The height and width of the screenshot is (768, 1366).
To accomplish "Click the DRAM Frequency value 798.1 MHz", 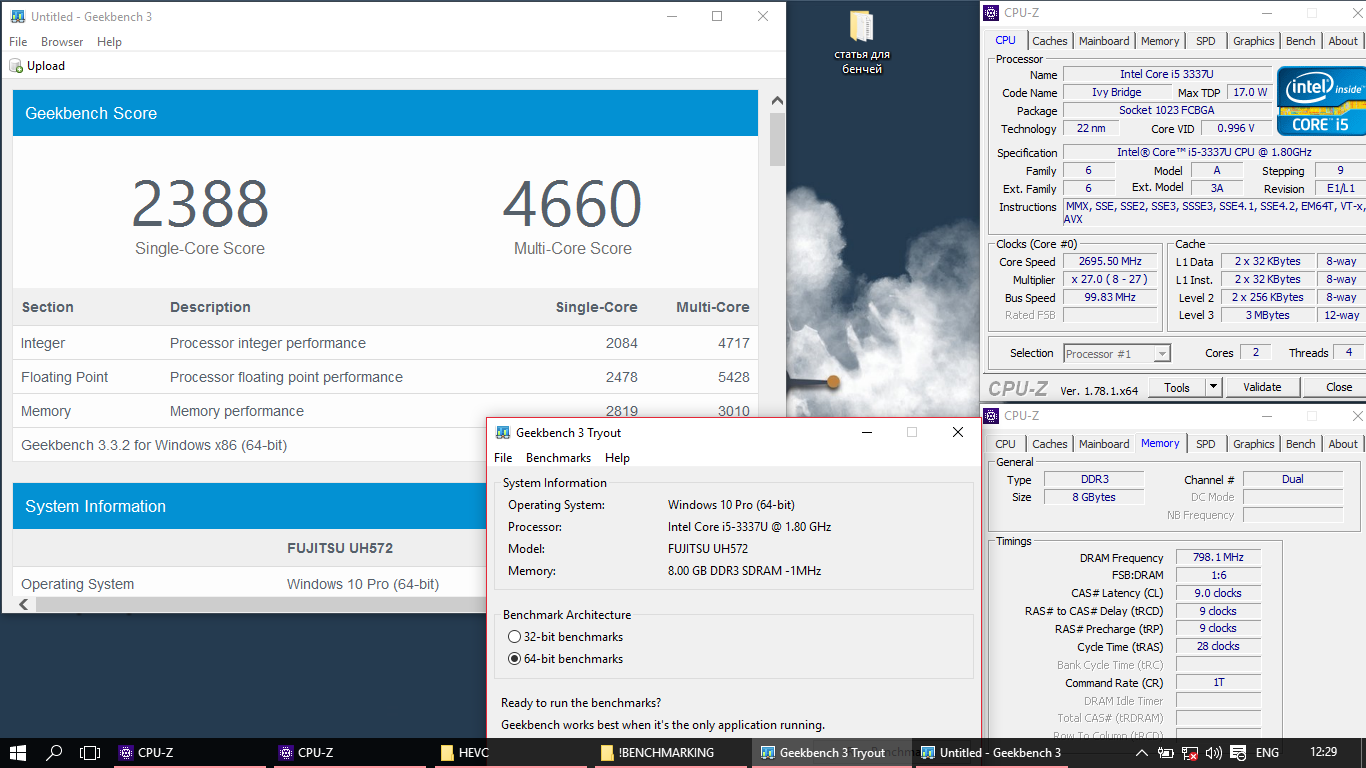I will coord(1218,558).
